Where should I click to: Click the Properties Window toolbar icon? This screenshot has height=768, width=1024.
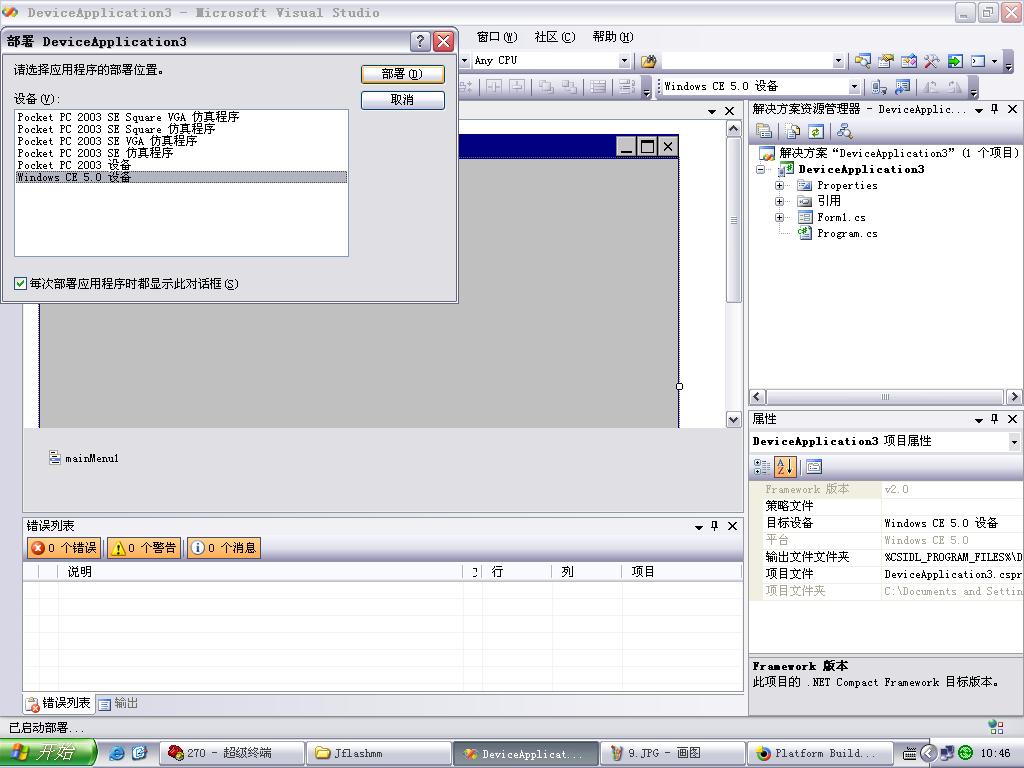click(886, 61)
